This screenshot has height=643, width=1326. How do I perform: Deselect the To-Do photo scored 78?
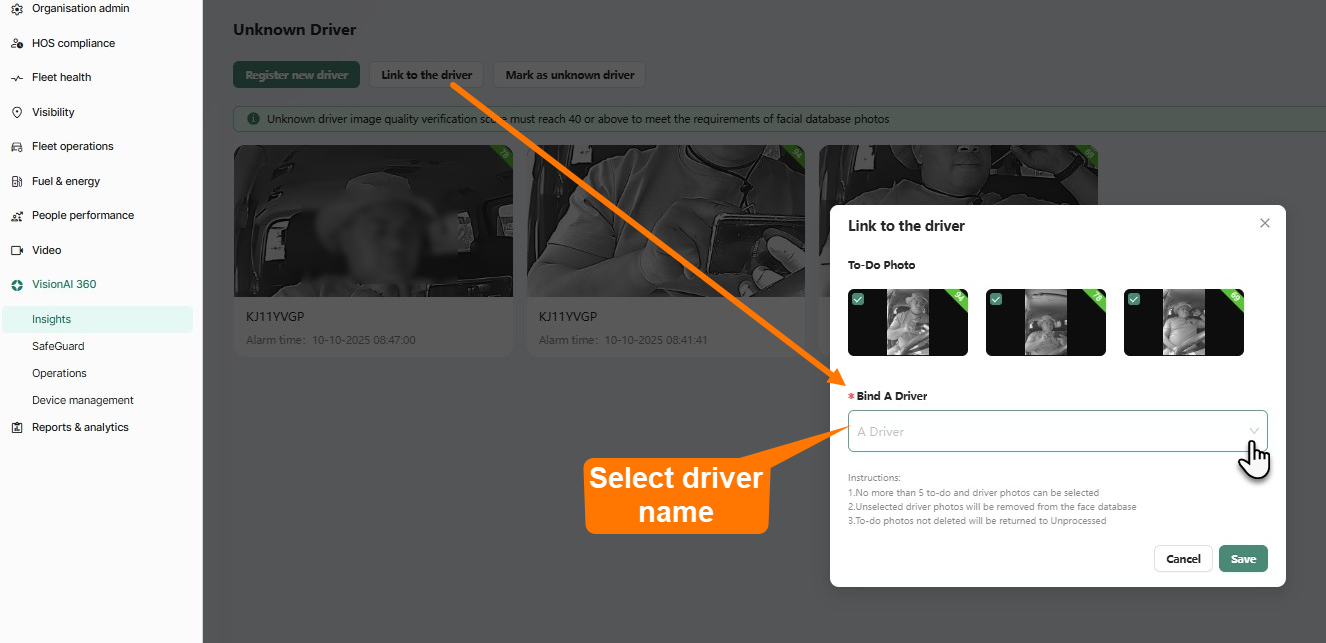point(996,298)
